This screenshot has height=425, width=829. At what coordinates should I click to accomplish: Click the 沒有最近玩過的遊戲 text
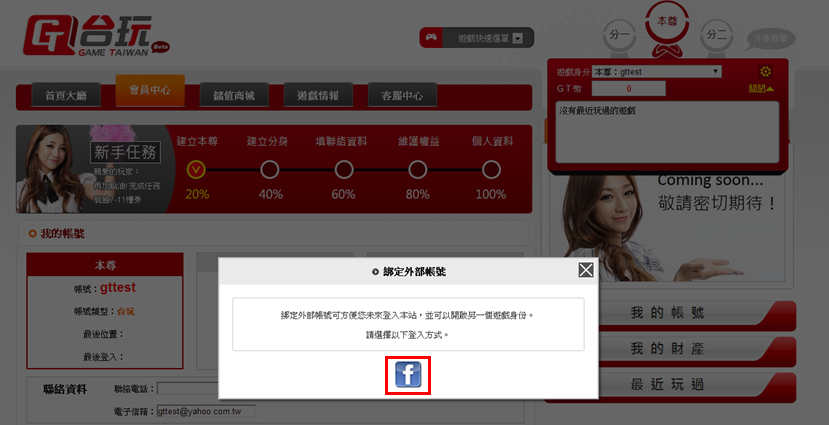597,111
